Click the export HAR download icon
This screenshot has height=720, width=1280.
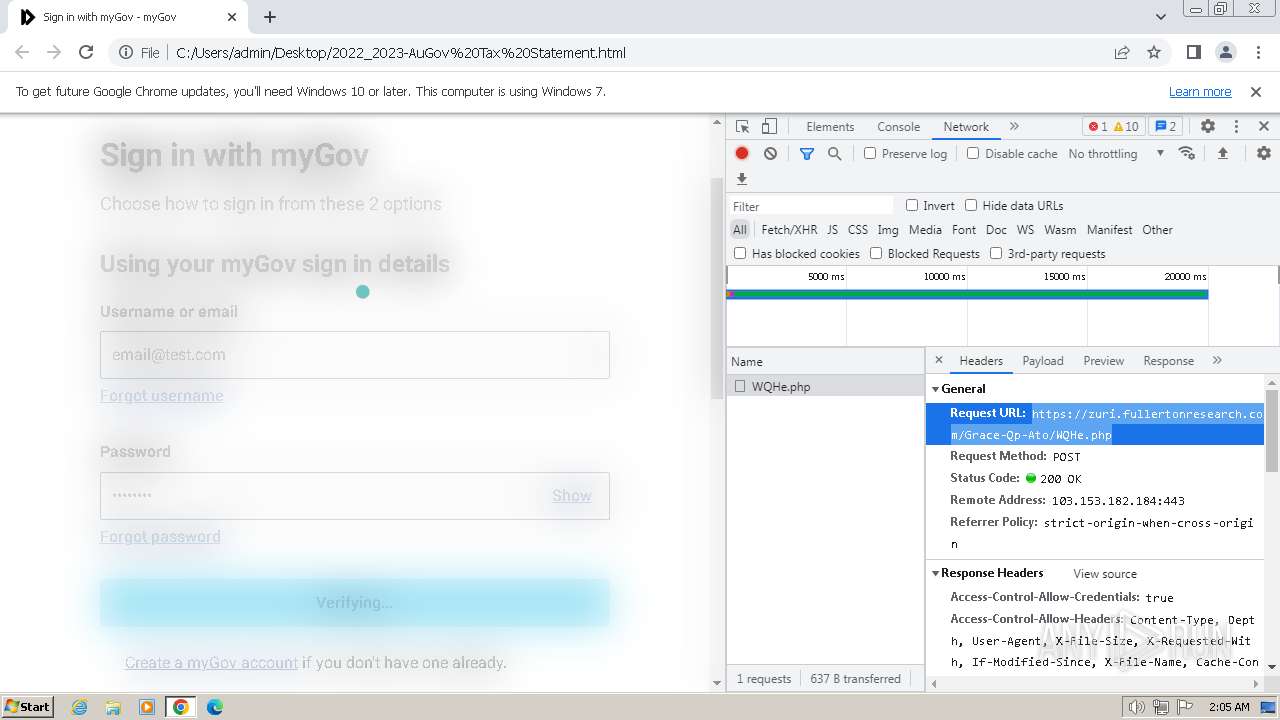(742, 179)
